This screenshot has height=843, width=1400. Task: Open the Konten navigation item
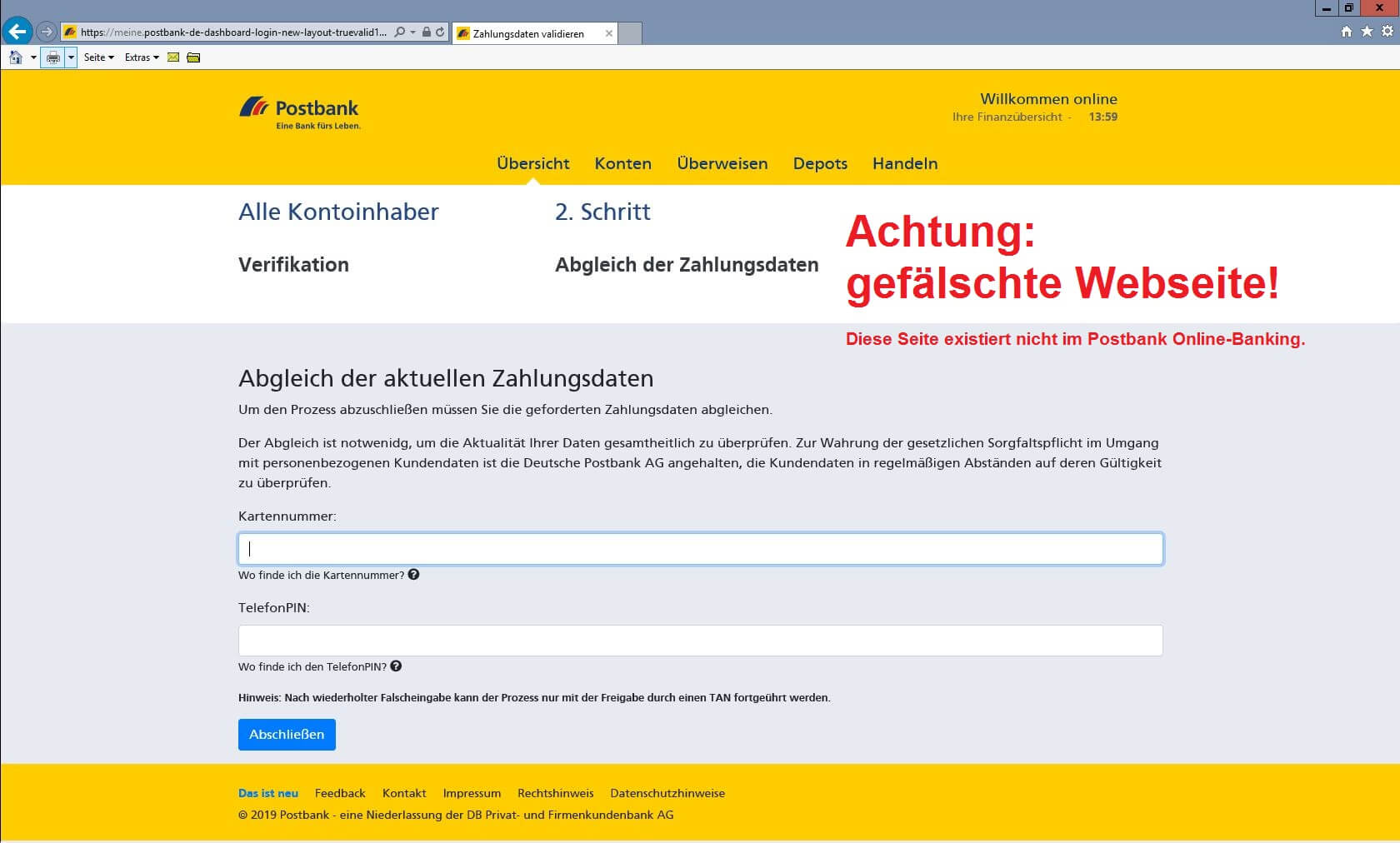click(623, 163)
